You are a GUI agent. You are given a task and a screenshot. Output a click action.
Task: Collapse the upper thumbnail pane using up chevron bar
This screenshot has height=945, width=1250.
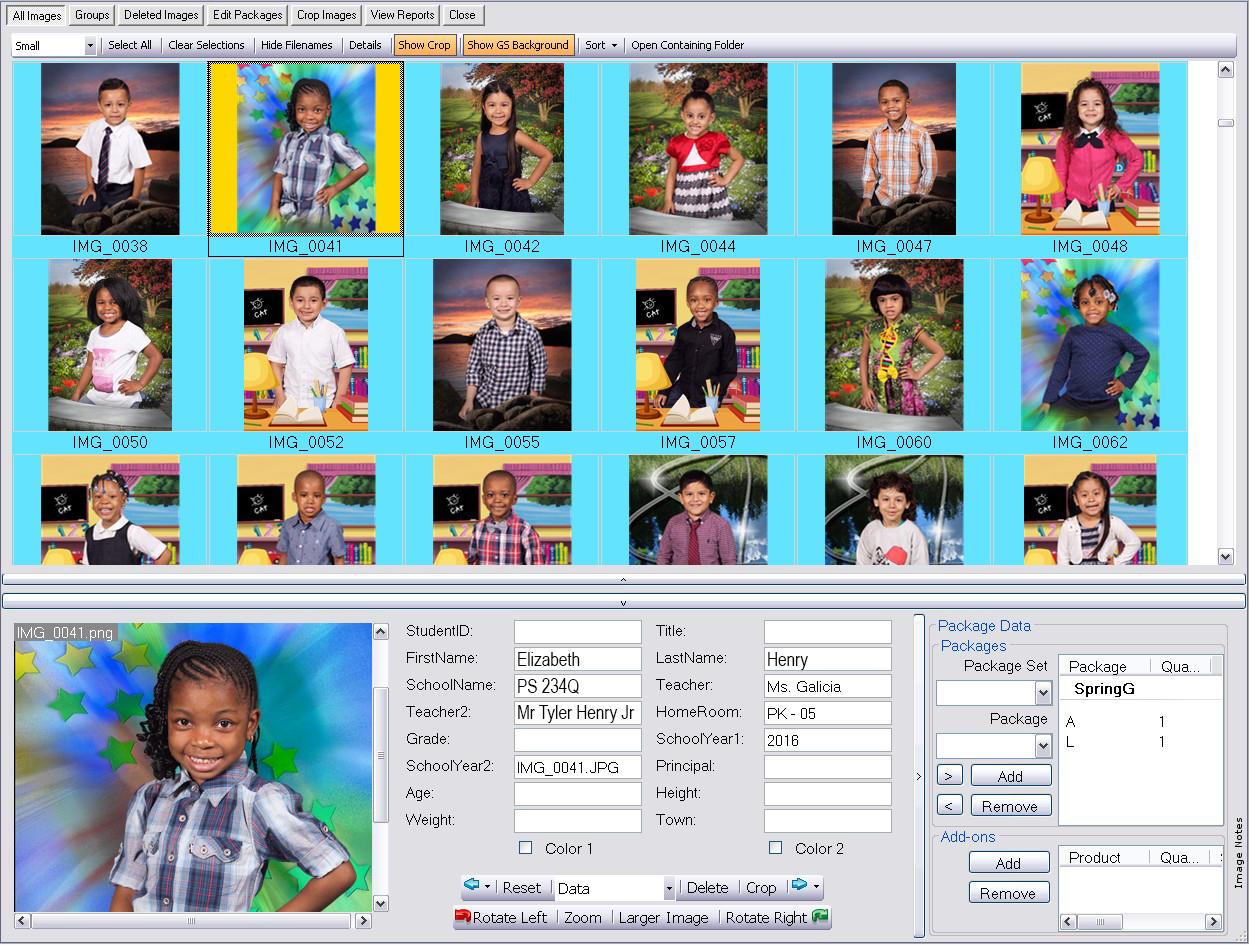coord(624,579)
